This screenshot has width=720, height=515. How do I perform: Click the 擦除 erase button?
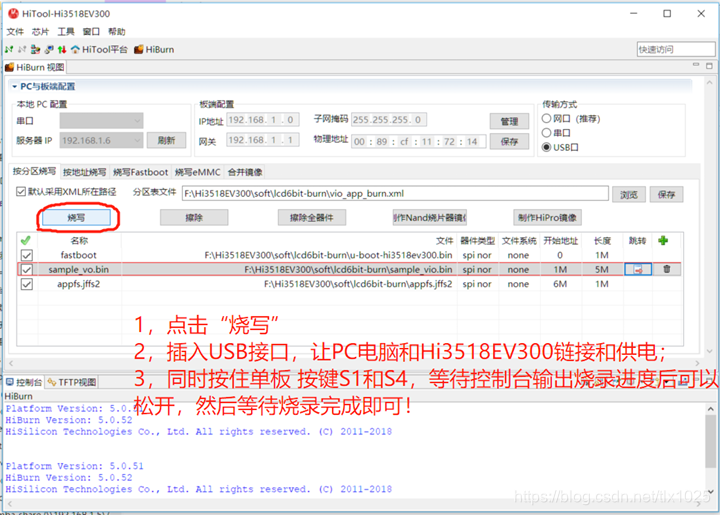coord(194,218)
